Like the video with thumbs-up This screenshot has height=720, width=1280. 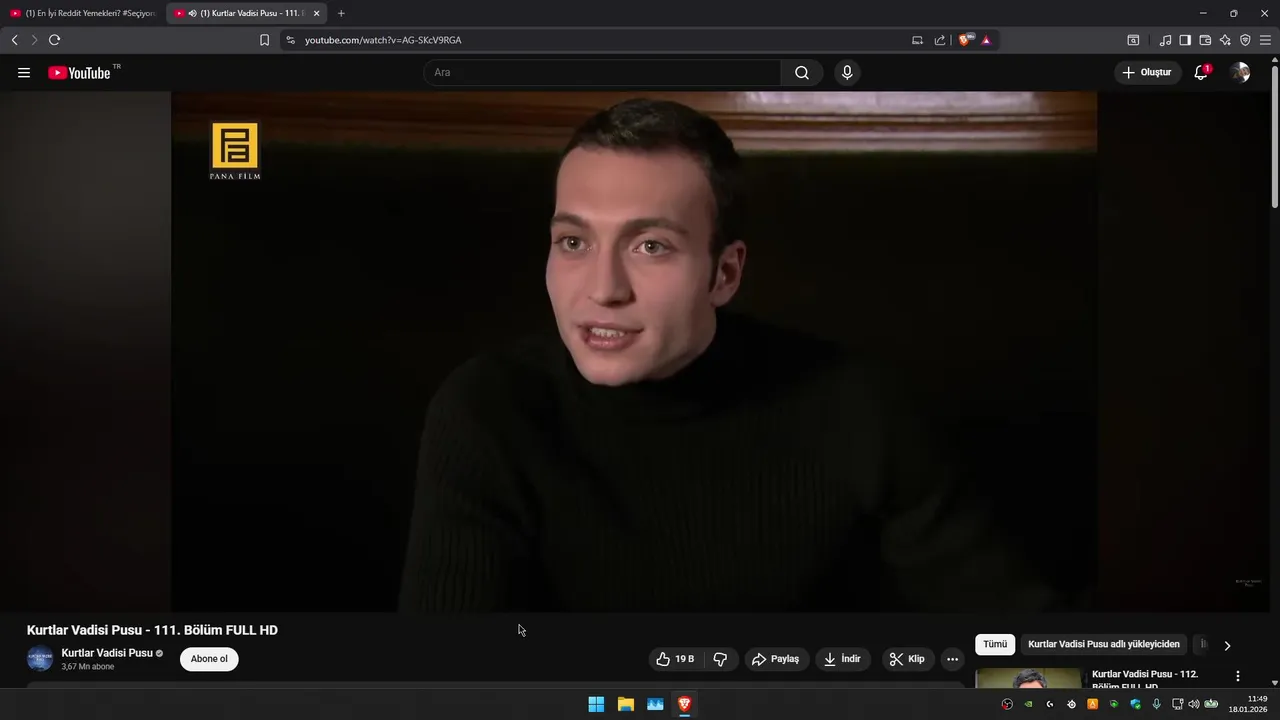point(675,659)
